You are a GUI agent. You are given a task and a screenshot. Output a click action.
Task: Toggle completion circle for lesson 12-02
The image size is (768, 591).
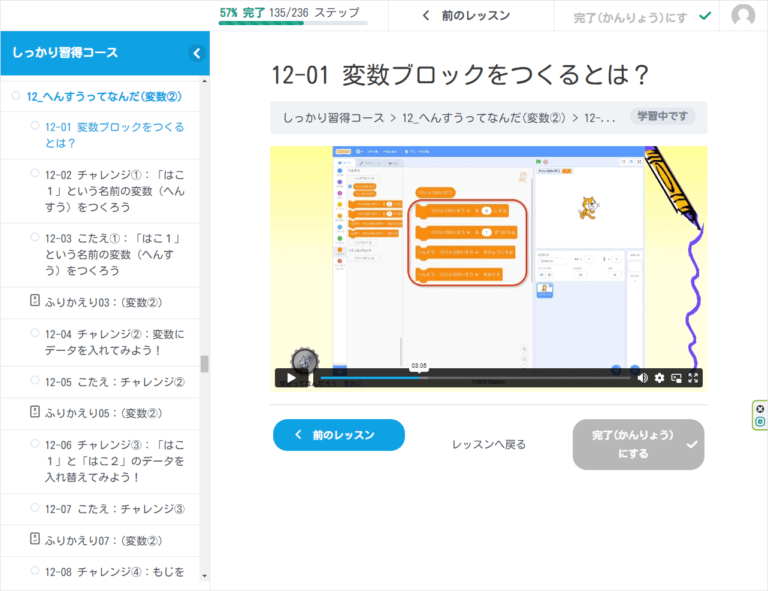(35, 175)
